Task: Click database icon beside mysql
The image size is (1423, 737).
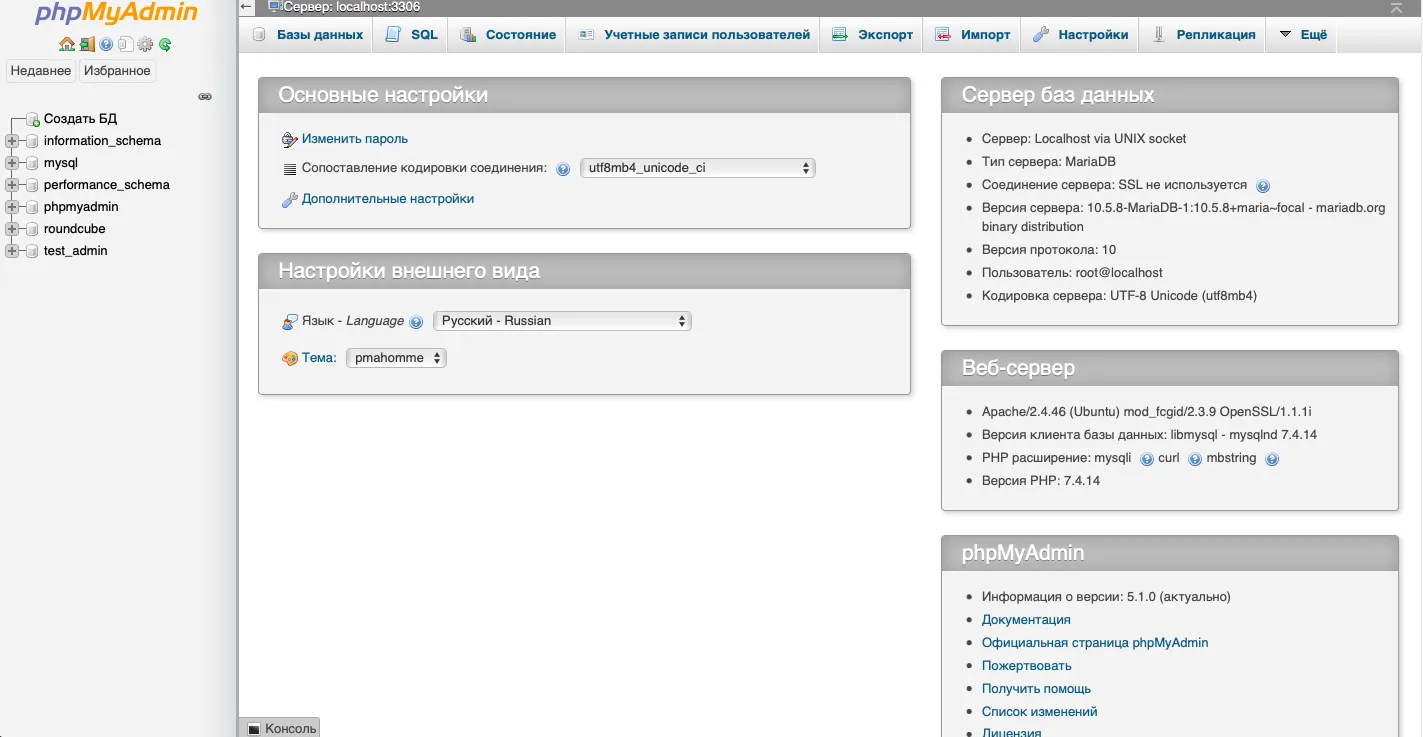Action: 32,163
